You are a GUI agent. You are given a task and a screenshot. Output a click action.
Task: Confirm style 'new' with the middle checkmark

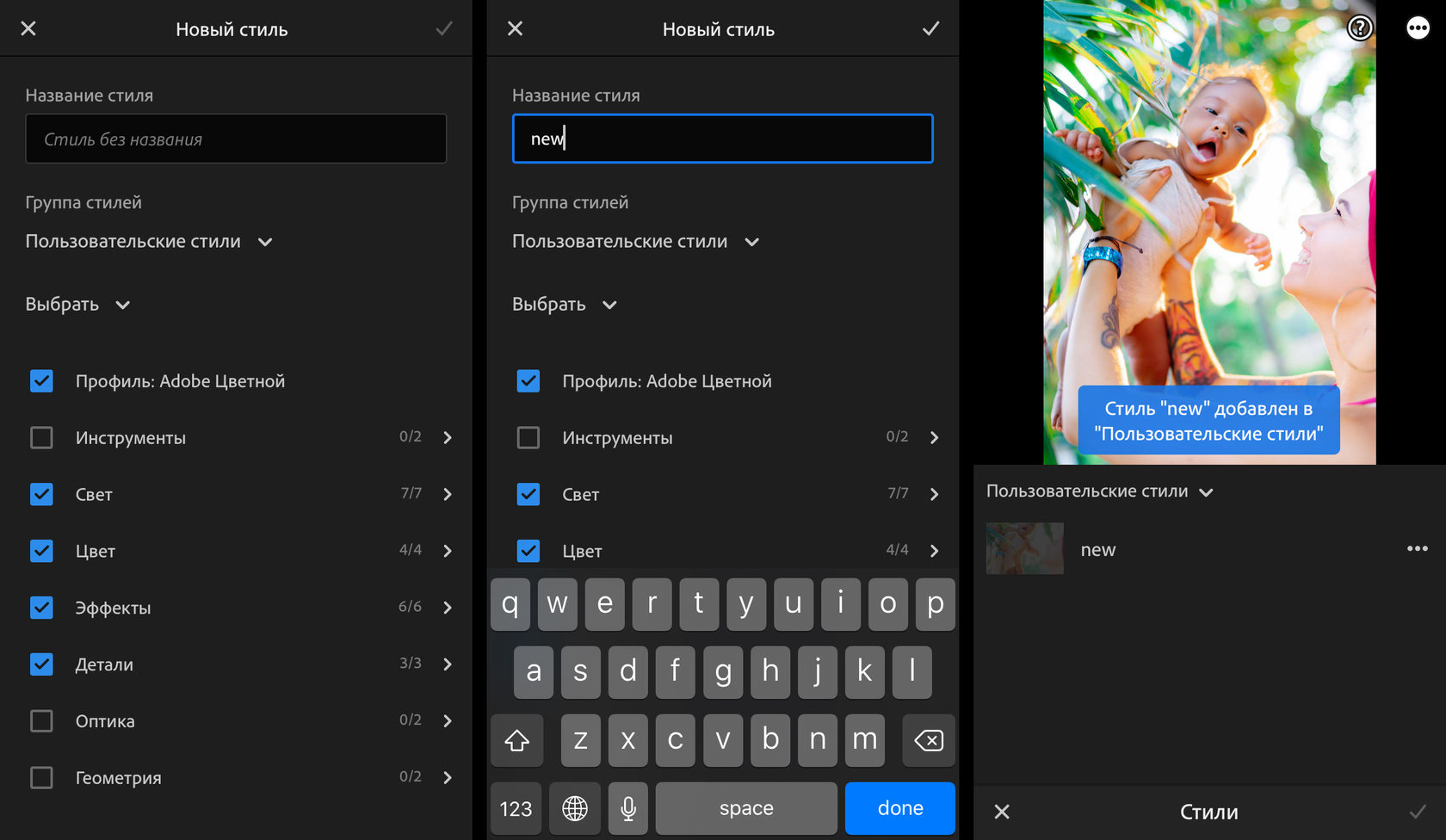click(931, 28)
